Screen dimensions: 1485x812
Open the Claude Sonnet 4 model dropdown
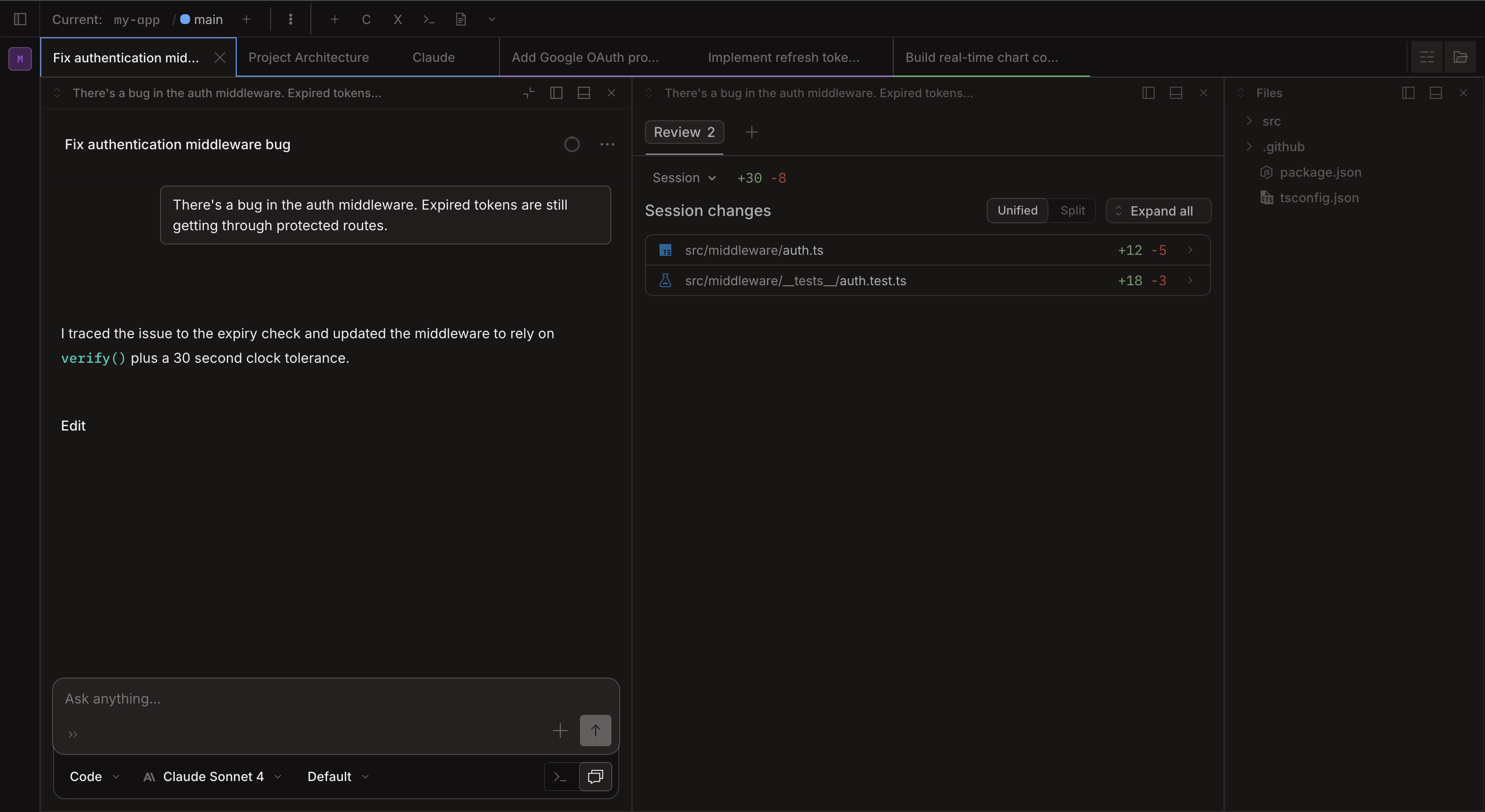(x=213, y=776)
